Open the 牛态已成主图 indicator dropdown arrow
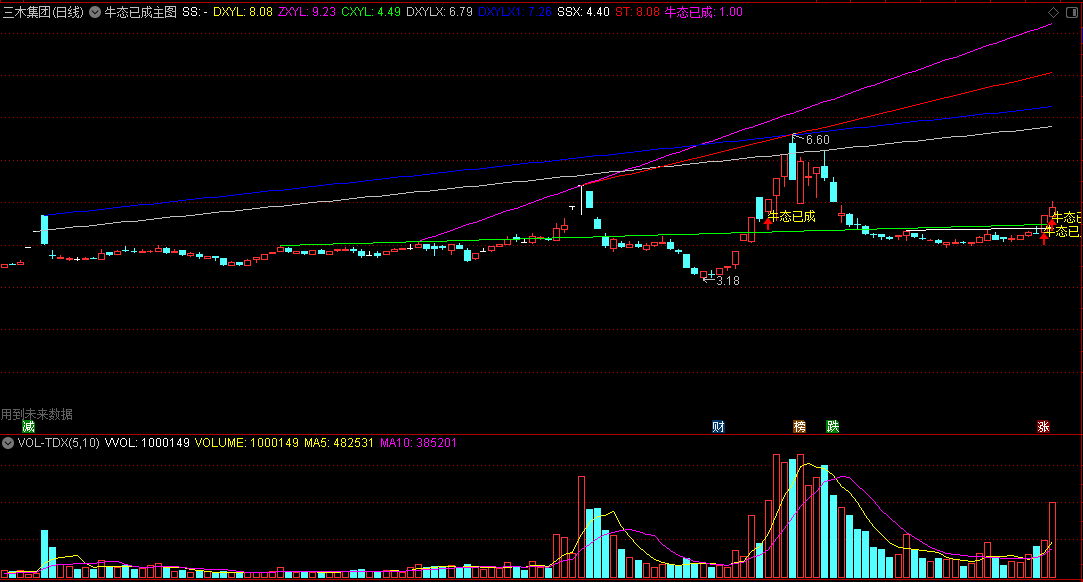1083x582 pixels. click(95, 12)
